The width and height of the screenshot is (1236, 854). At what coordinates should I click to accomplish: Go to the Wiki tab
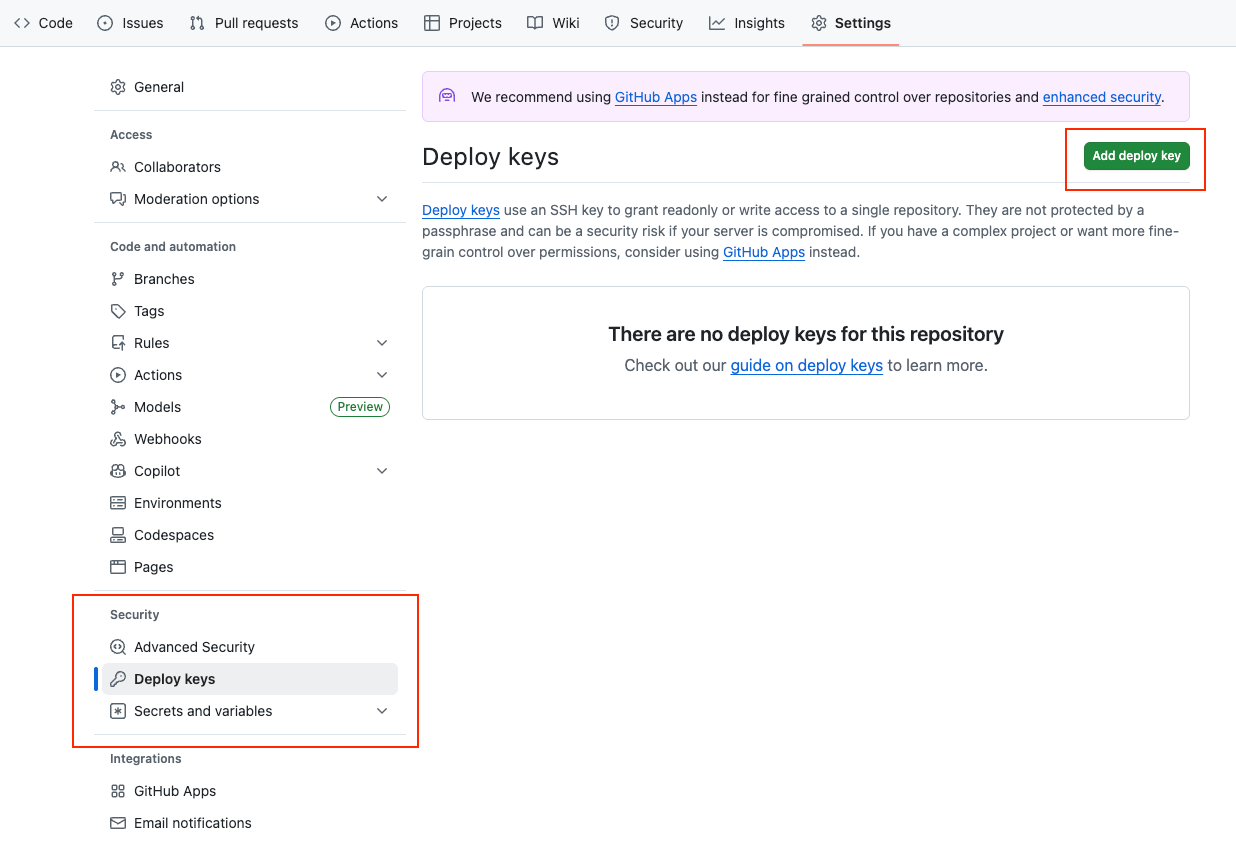553,23
